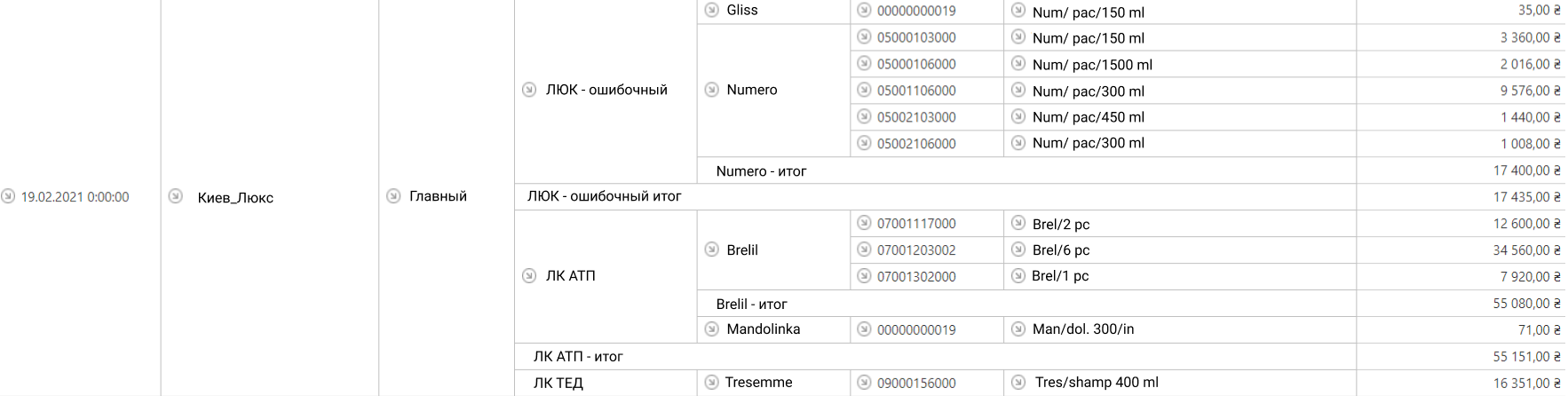Image resolution: width=1568 pixels, height=396 pixels.
Task: Click the arrow icon beside ЛЮК - ошибочный
Action: click(x=529, y=90)
